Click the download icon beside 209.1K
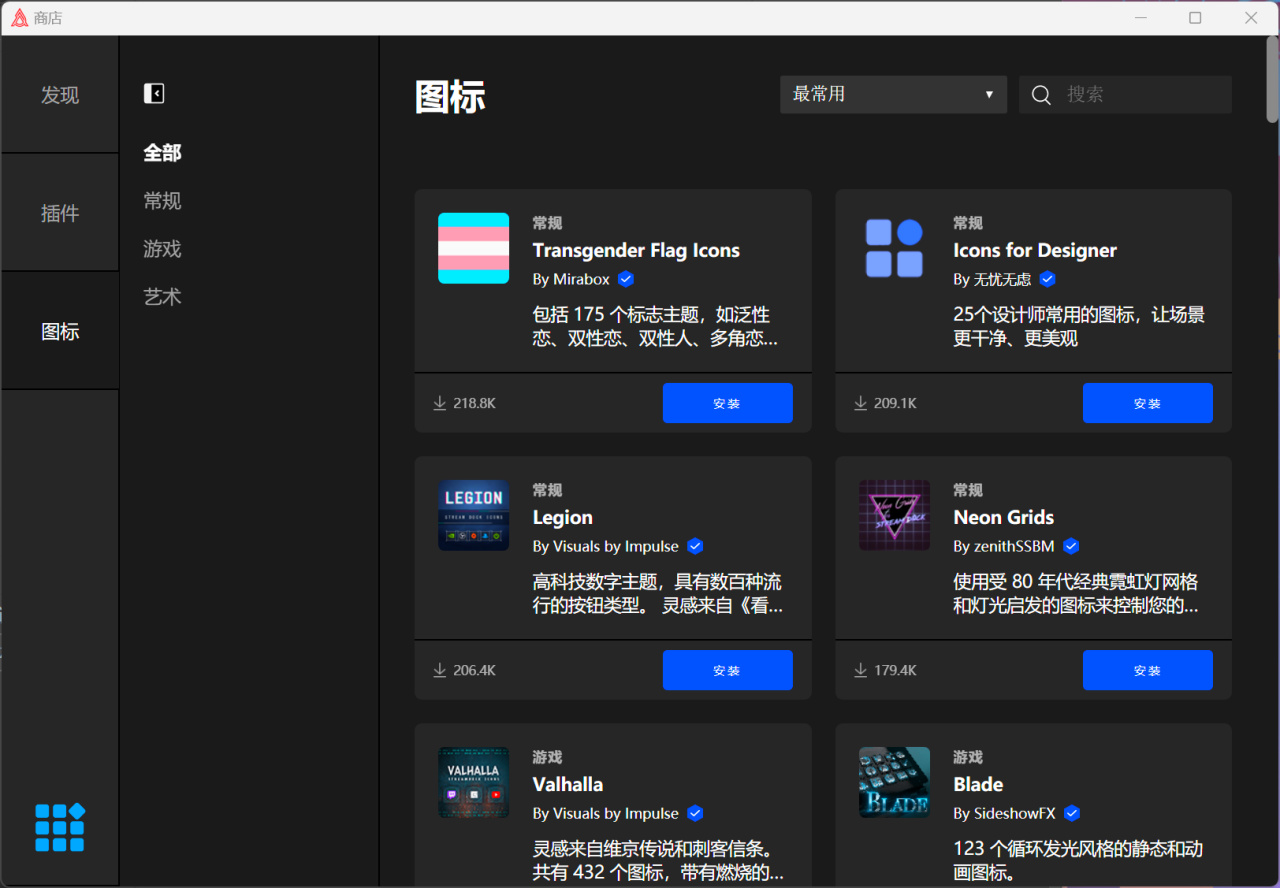 point(860,403)
